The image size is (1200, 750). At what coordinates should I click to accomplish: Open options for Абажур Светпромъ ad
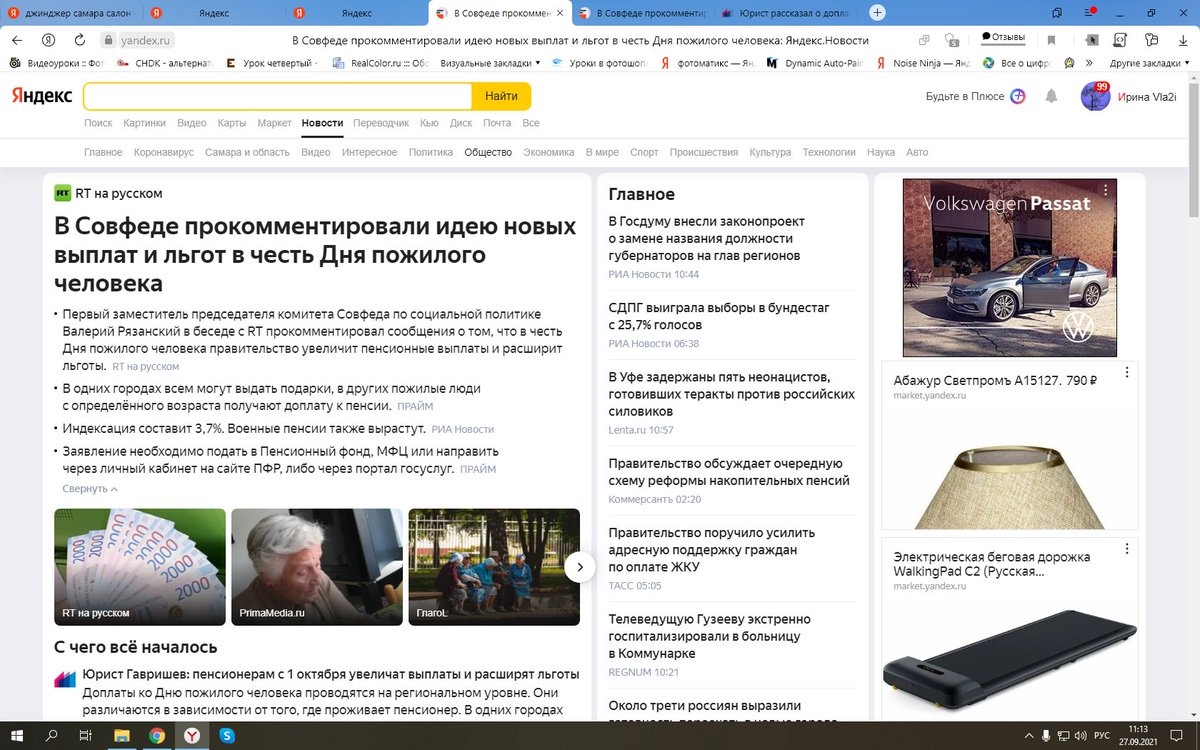point(1126,373)
